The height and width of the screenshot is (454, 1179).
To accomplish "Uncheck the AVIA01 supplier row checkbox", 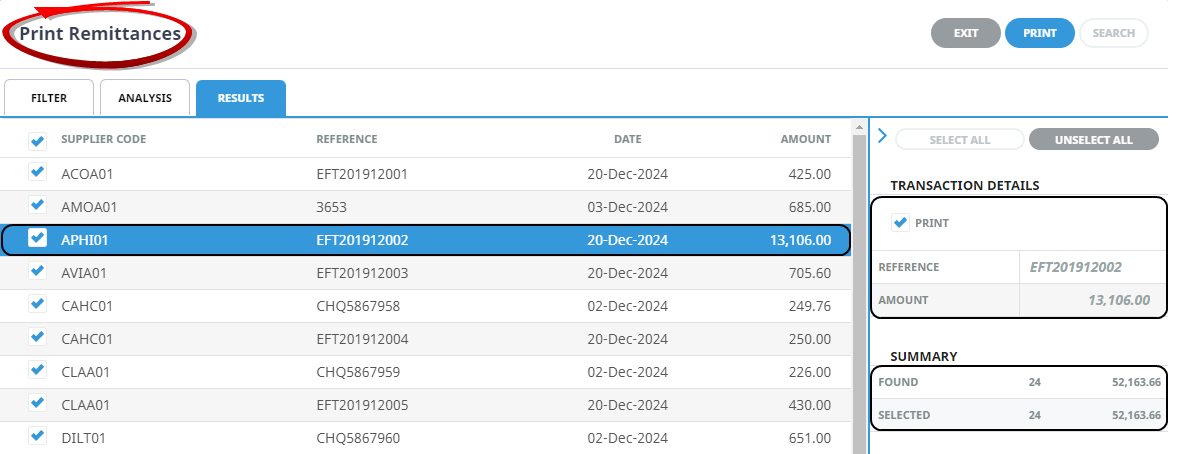I will coord(38,271).
